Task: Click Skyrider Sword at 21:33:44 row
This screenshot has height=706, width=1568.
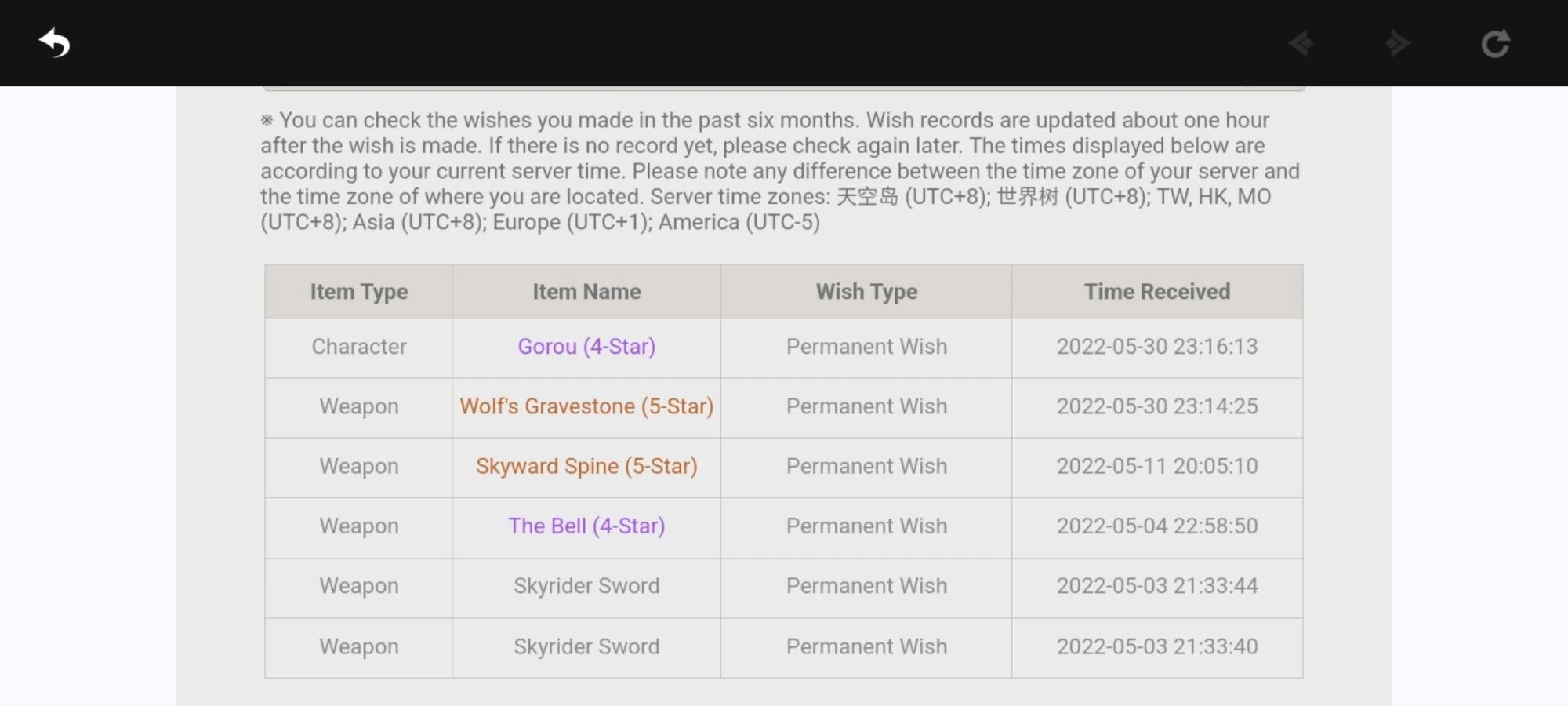Action: (x=586, y=586)
